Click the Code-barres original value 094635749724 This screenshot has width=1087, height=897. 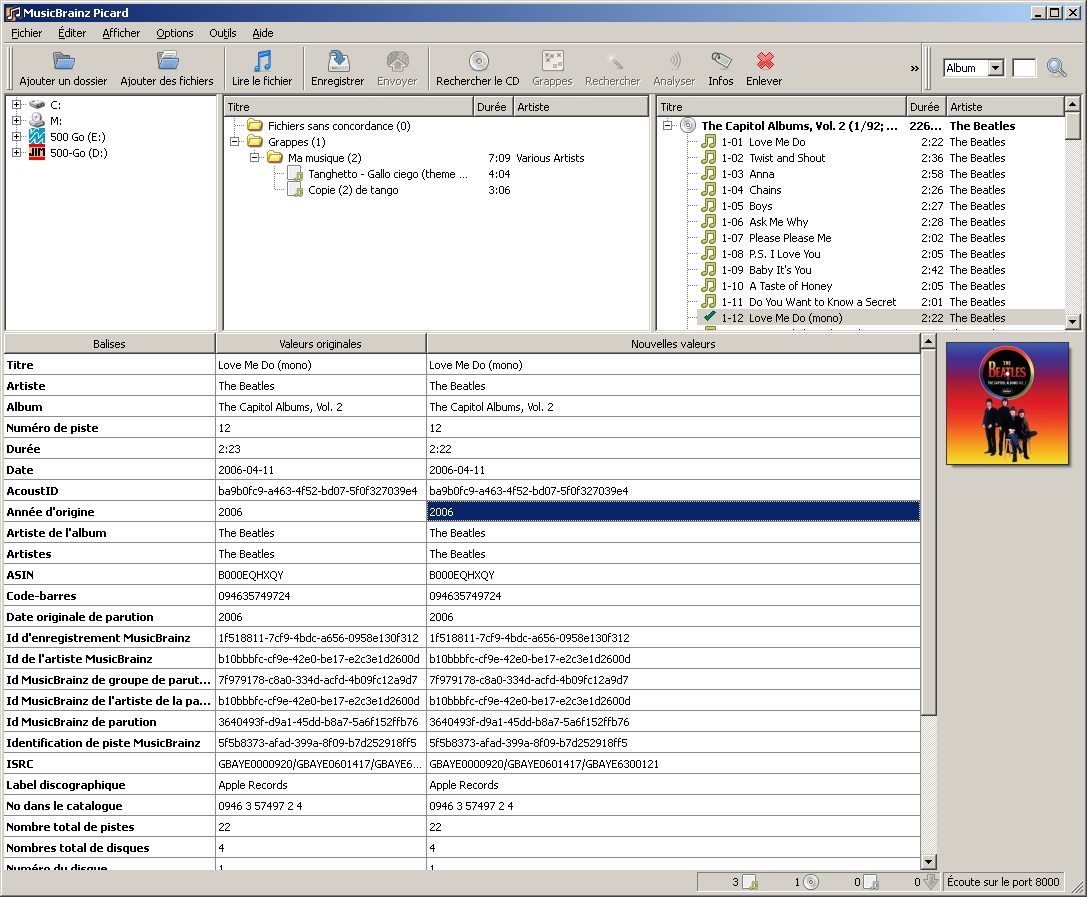pyautogui.click(x=321, y=595)
